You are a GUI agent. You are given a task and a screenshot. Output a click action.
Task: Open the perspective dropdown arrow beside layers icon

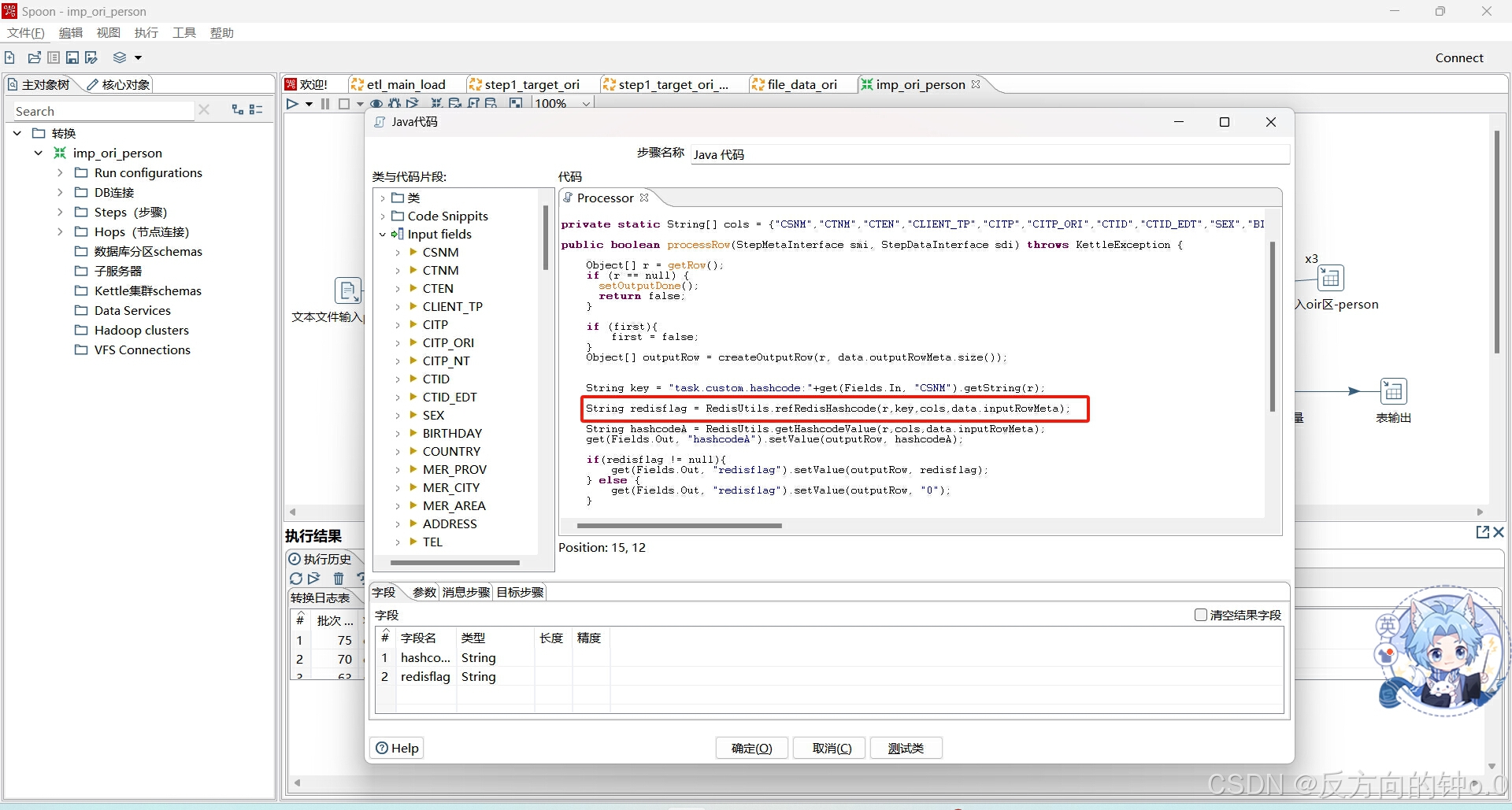(138, 57)
